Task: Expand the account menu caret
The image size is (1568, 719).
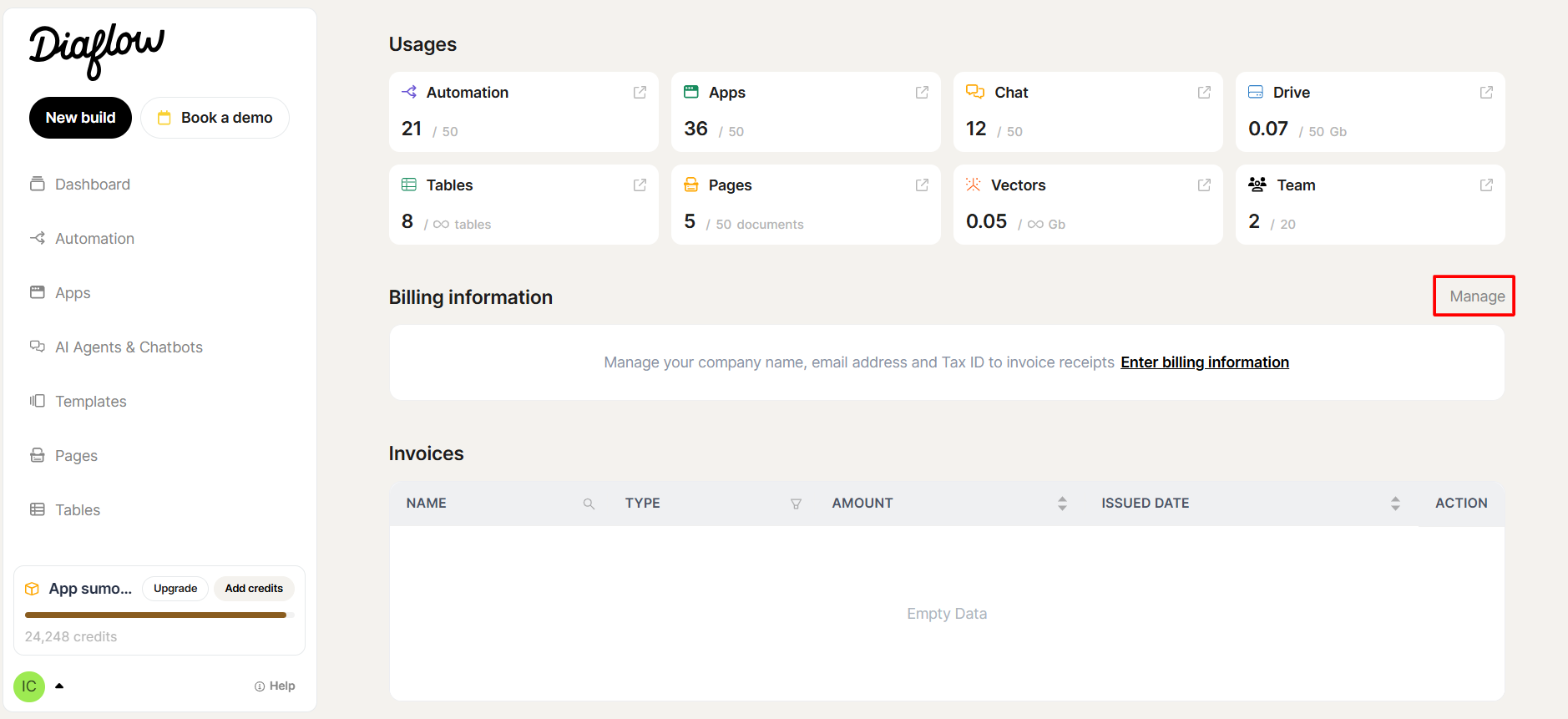Action: click(x=59, y=686)
